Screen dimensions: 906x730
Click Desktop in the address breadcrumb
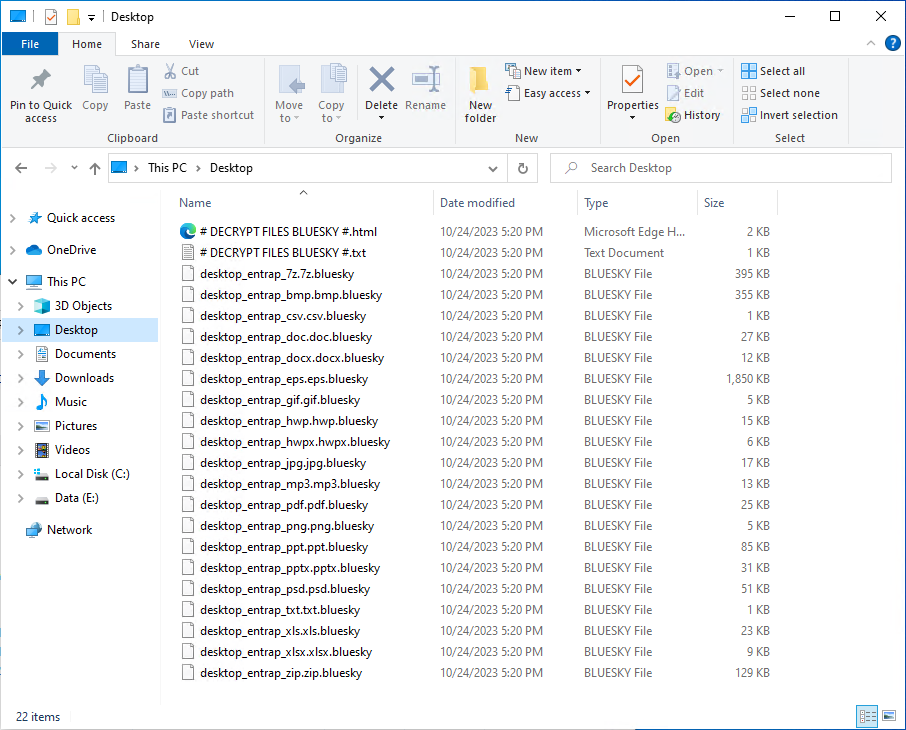tap(231, 168)
